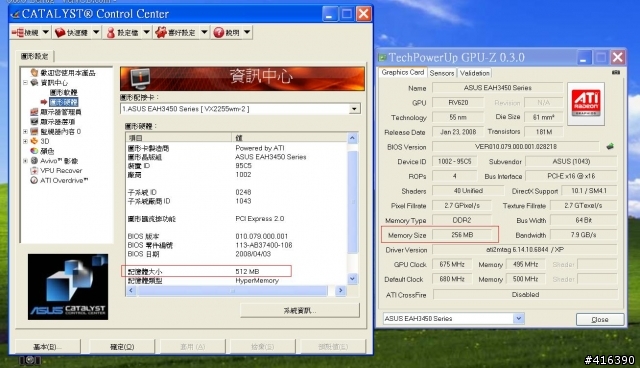Viewport: 640px width, 368px height.
Task: Open the 設定檔 toolbar dropdown arrow
Action: click(147, 32)
